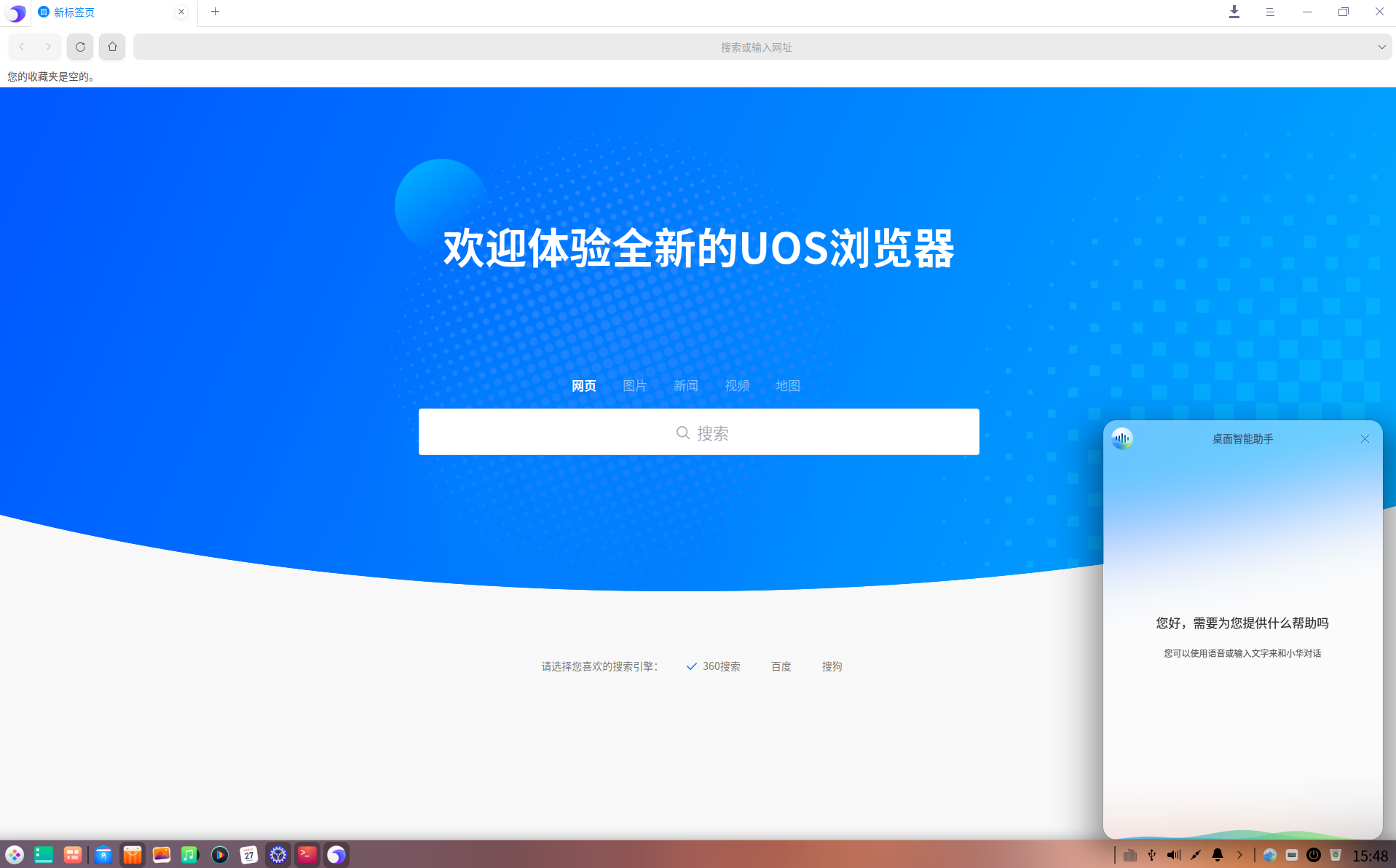The image size is (1396, 868).
Task: Open Control Center gear icon in dock
Action: pyautogui.click(x=278, y=854)
